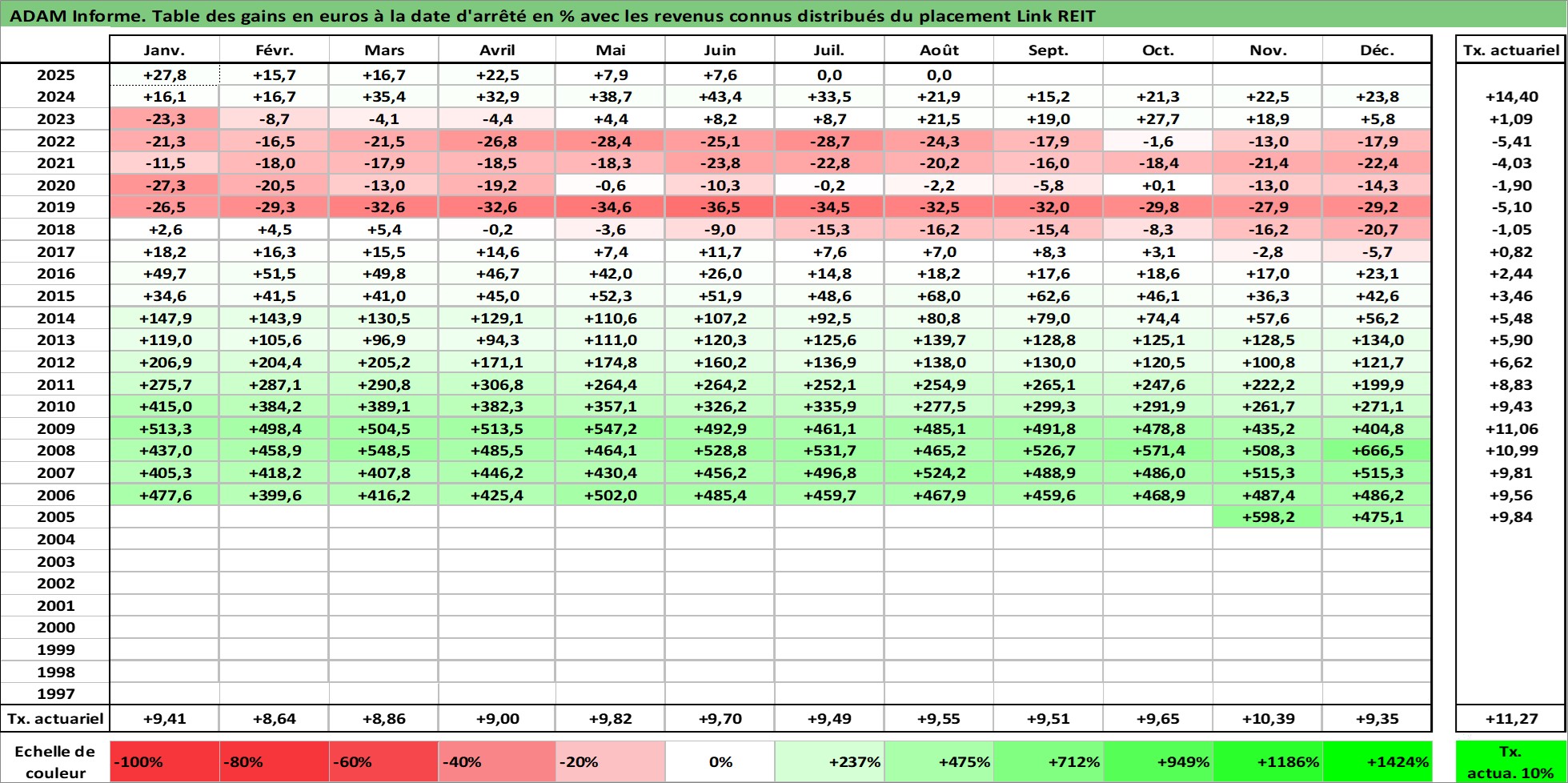The image size is (1568, 783).
Task: Select the 'Sept.' column header
Action: tap(1049, 50)
